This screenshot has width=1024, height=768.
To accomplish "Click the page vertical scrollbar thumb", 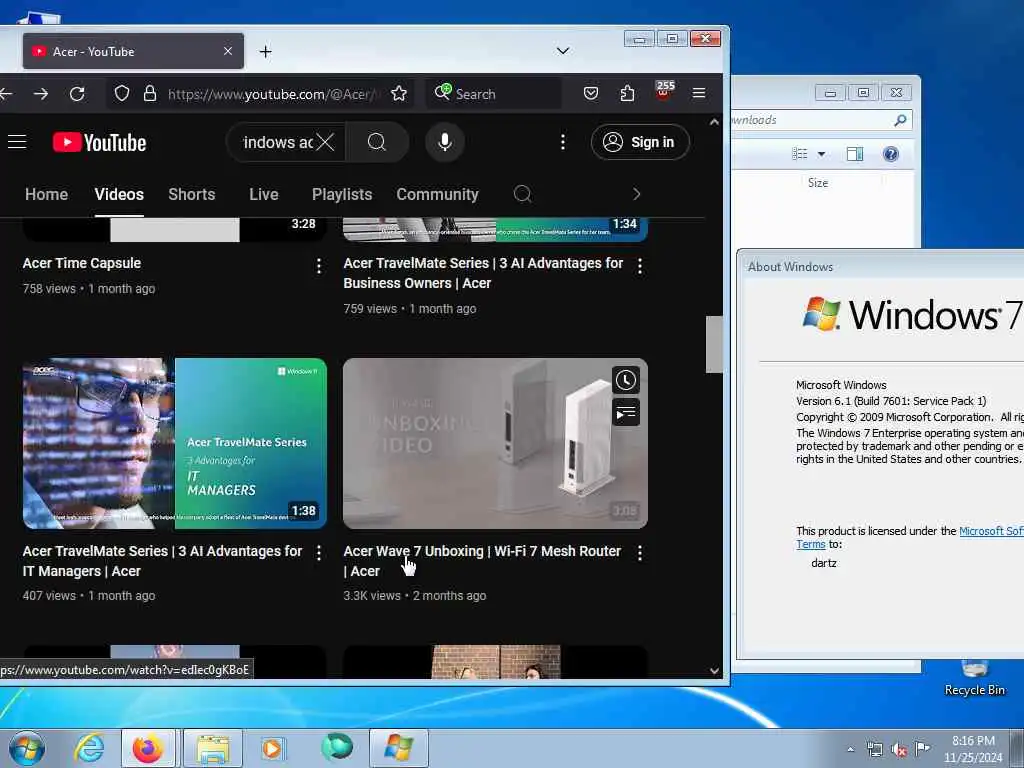I will (714, 344).
